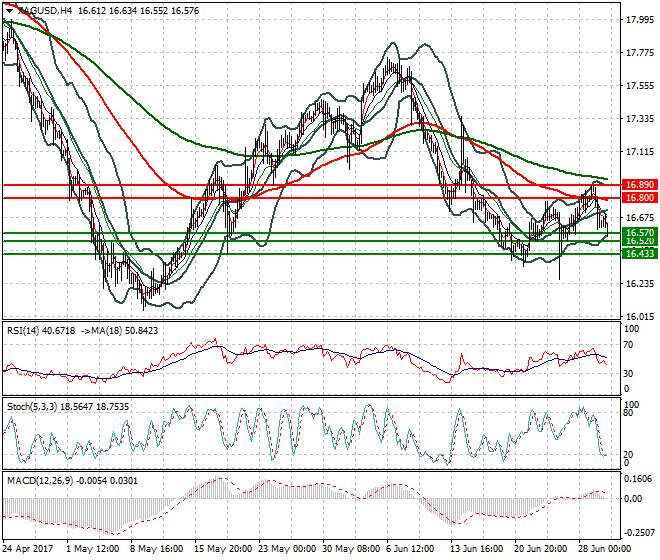The height and width of the screenshot is (560, 660).
Task: Select the Stochastic 20 level scale value
Action: coord(628,455)
